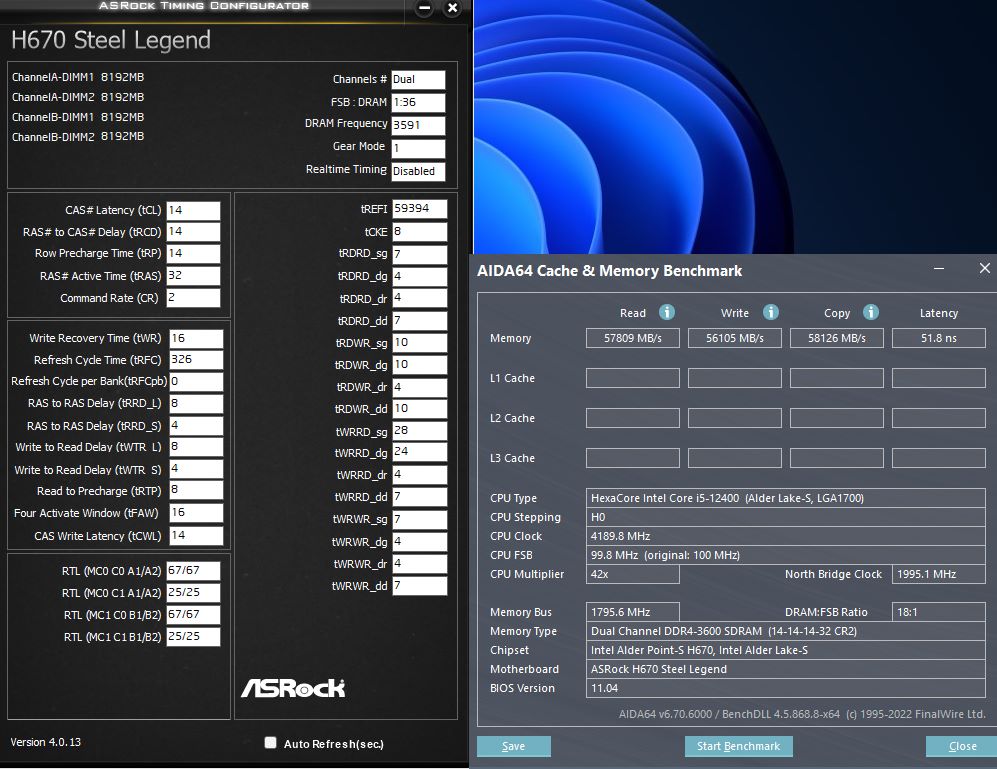Select the Four Activate Window (tFAW) field

point(196,513)
